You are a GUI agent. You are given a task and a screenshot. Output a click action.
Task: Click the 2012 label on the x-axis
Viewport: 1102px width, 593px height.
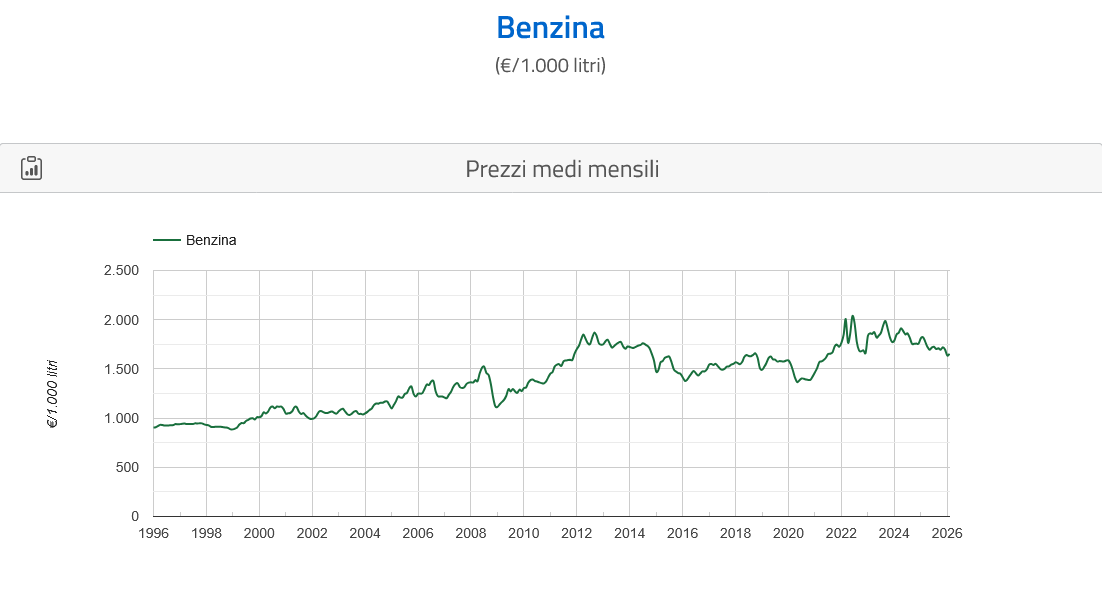click(x=577, y=533)
